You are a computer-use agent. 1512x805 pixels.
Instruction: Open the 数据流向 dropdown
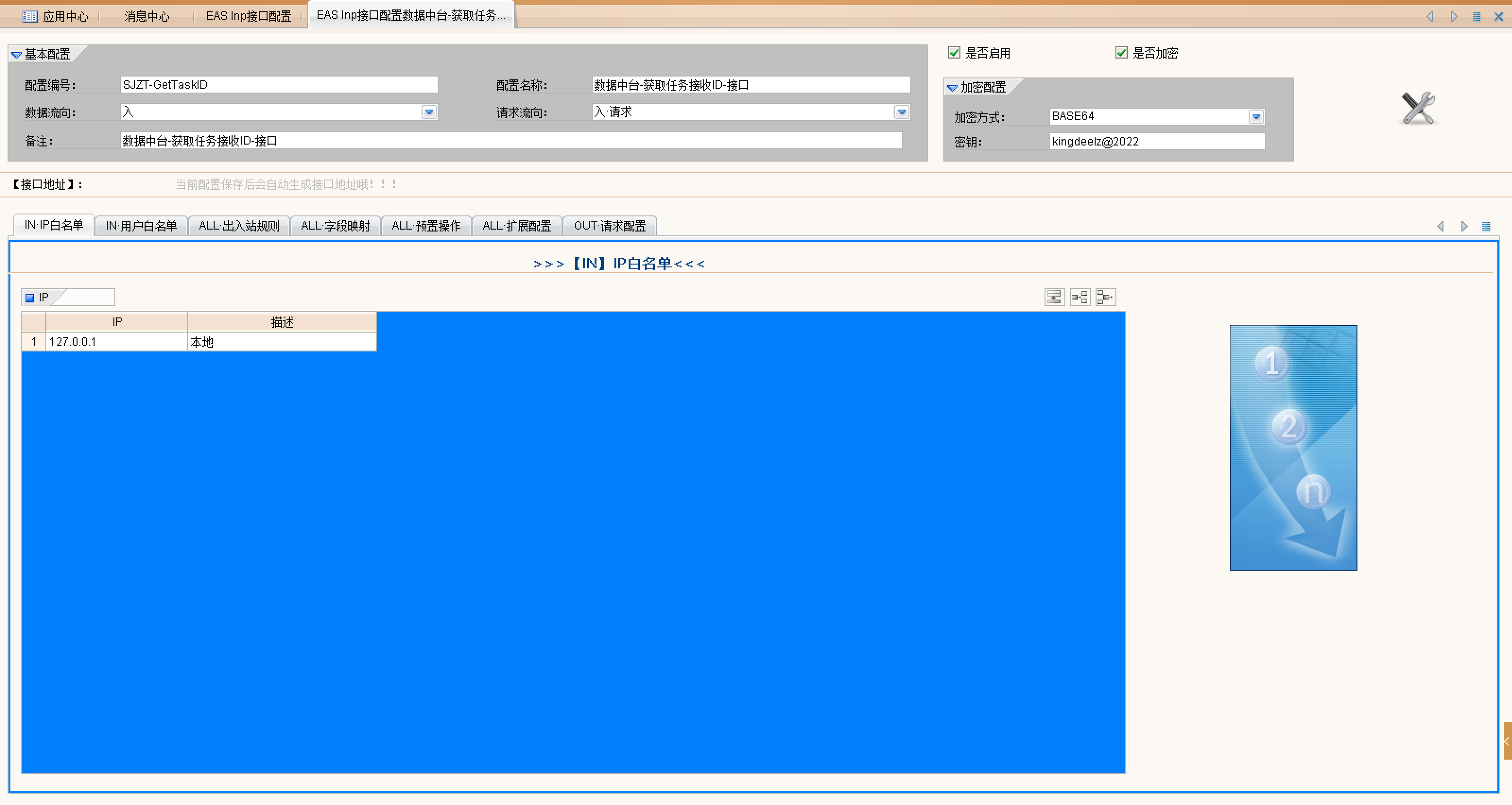[x=429, y=112]
